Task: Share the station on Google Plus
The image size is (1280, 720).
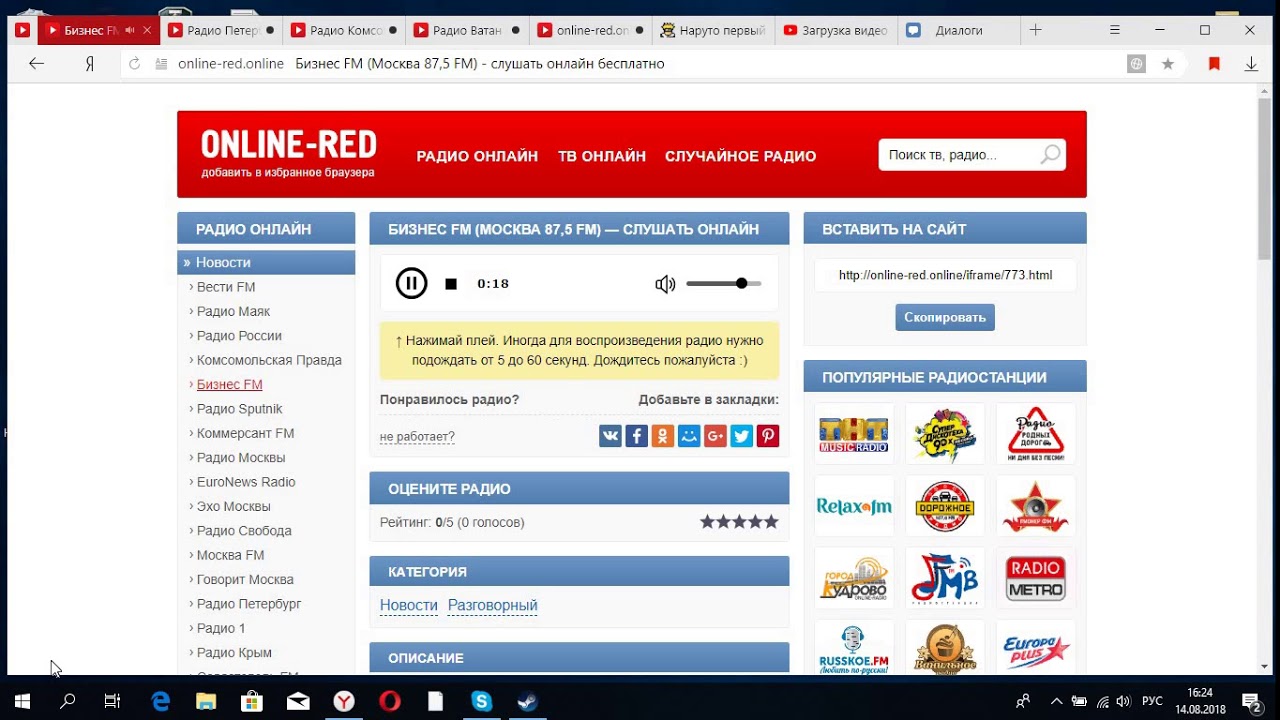Action: pos(715,436)
